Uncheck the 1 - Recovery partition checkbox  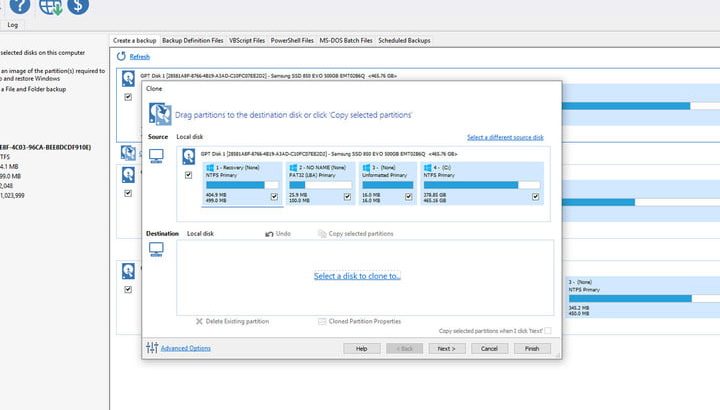point(274,197)
